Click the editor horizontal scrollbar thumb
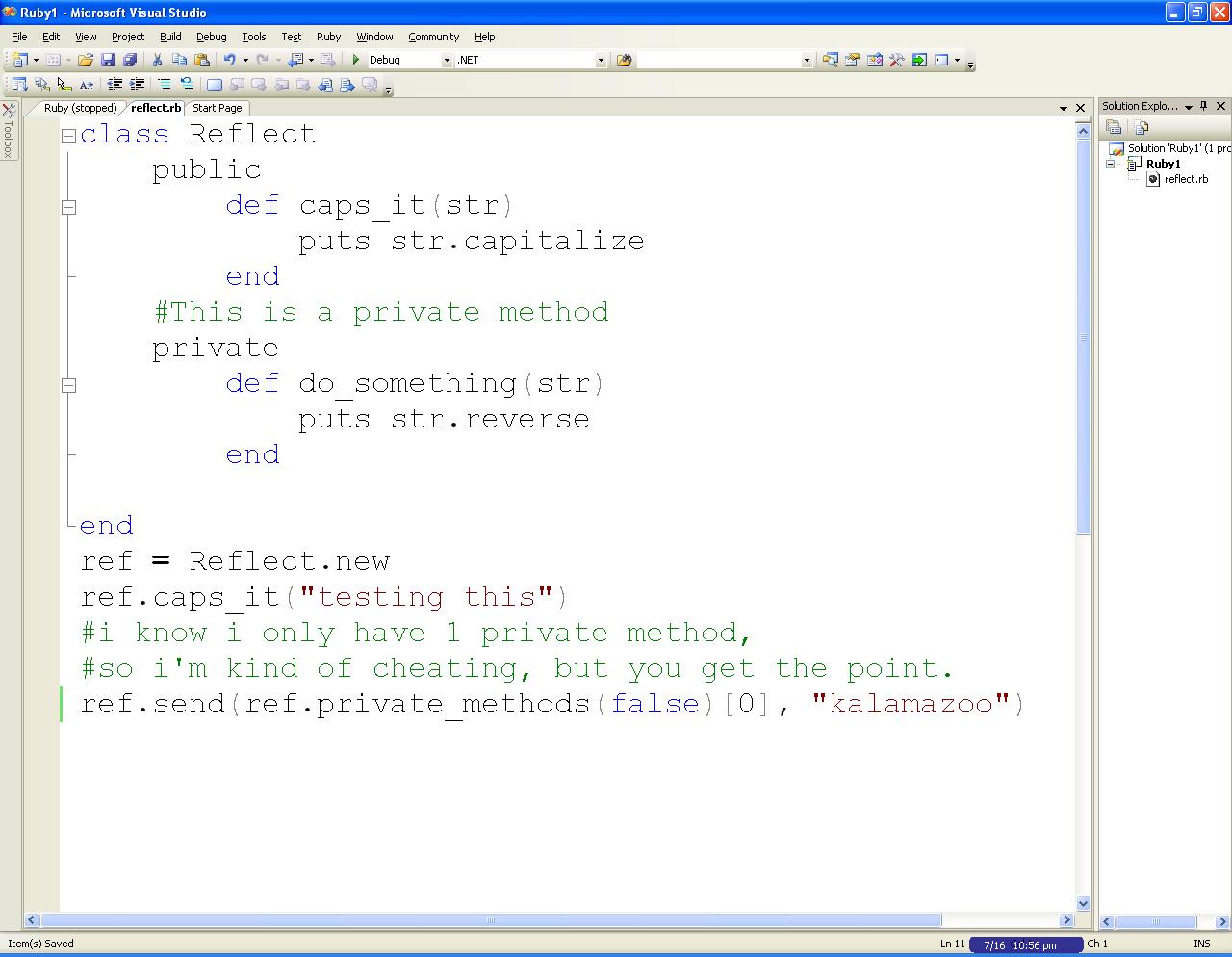1232x957 pixels. tap(490, 919)
